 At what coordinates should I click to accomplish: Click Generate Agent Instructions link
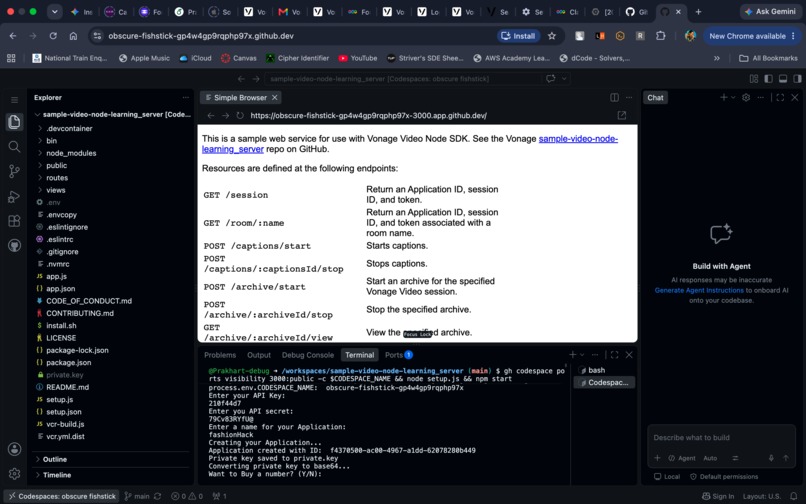[x=699, y=290]
